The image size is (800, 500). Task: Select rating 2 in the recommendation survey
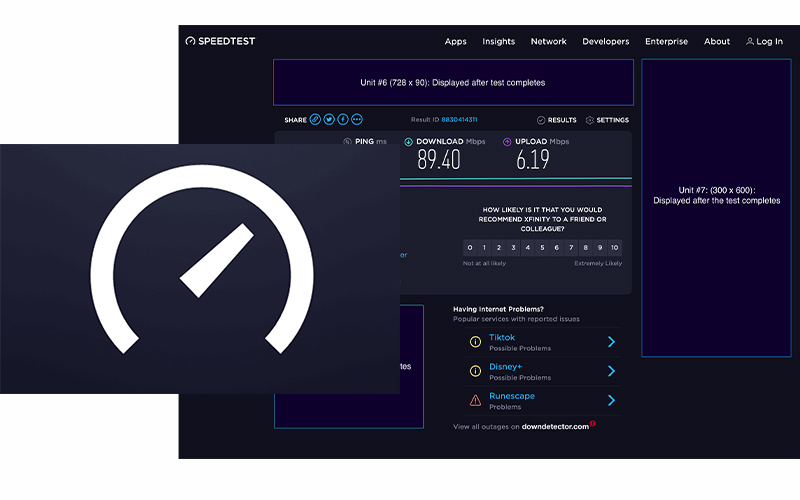click(499, 247)
